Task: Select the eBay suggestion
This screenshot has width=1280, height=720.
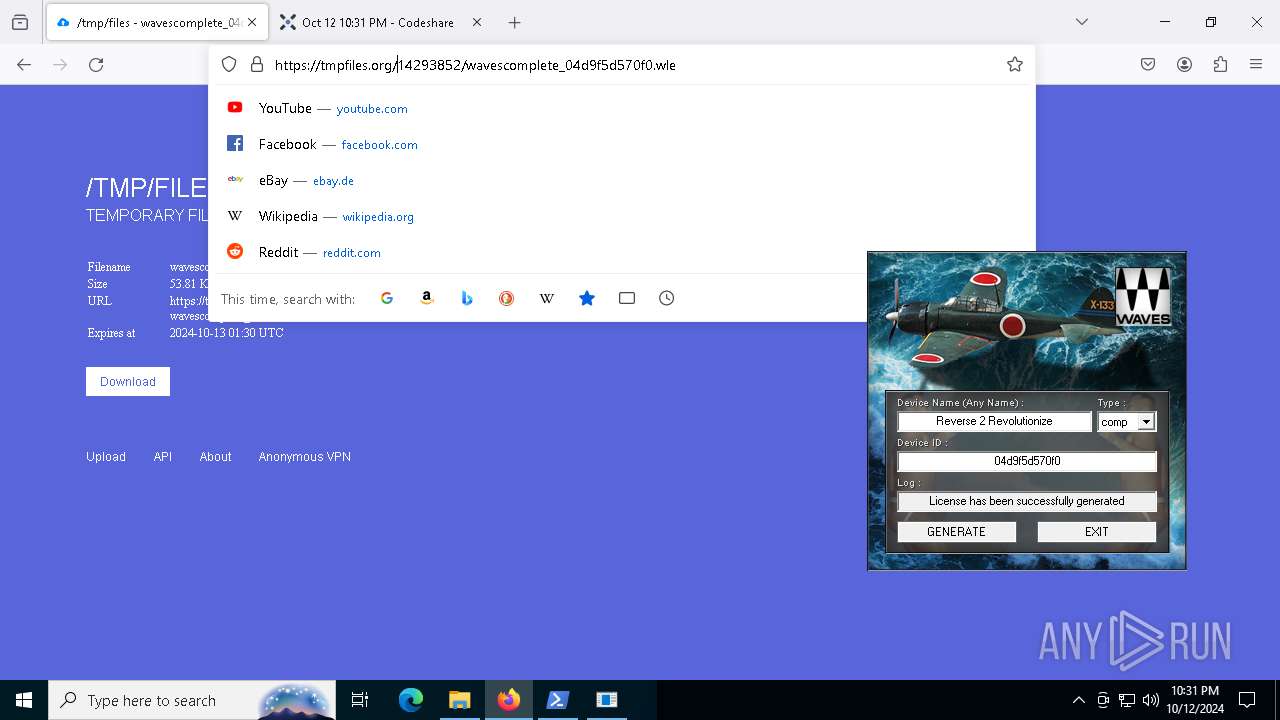Action: tap(622, 180)
